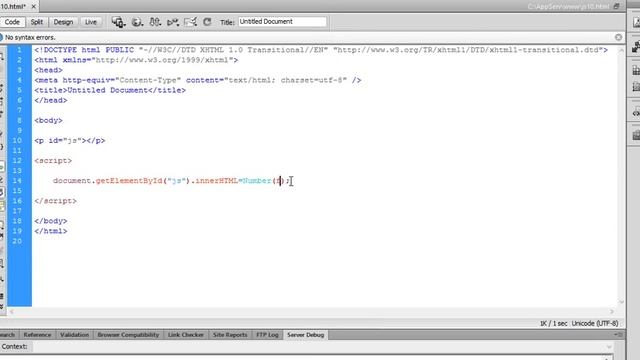Click the 1K / 1 sec status text
The width and height of the screenshot is (640, 360).
553,323
